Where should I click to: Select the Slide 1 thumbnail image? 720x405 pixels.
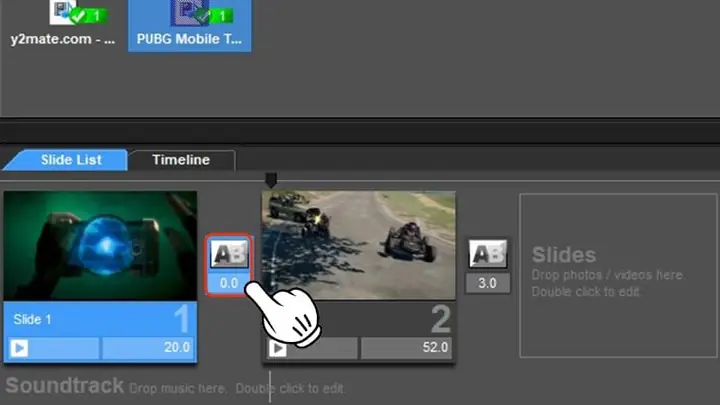coord(100,246)
